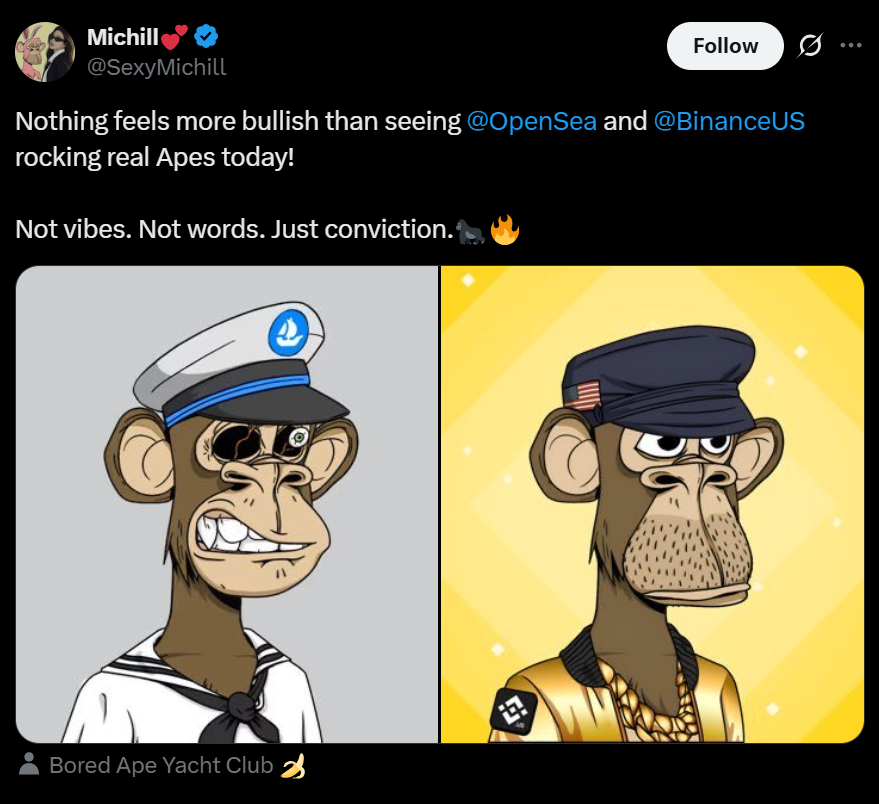The image size is (879, 804).
Task: Open the @SexyMichill handle
Action: click(156, 67)
